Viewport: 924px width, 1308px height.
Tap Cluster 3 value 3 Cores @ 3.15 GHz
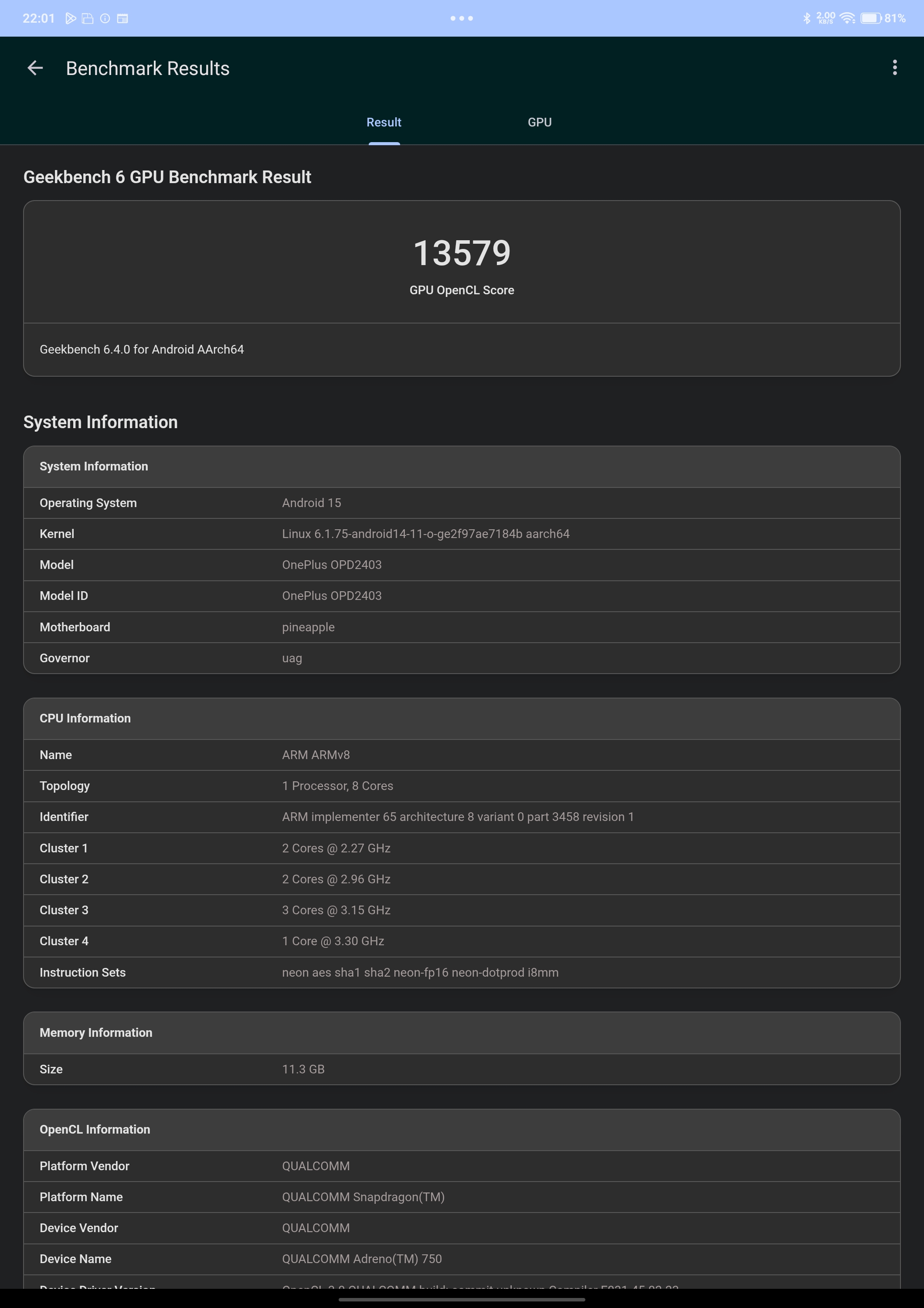(x=336, y=910)
